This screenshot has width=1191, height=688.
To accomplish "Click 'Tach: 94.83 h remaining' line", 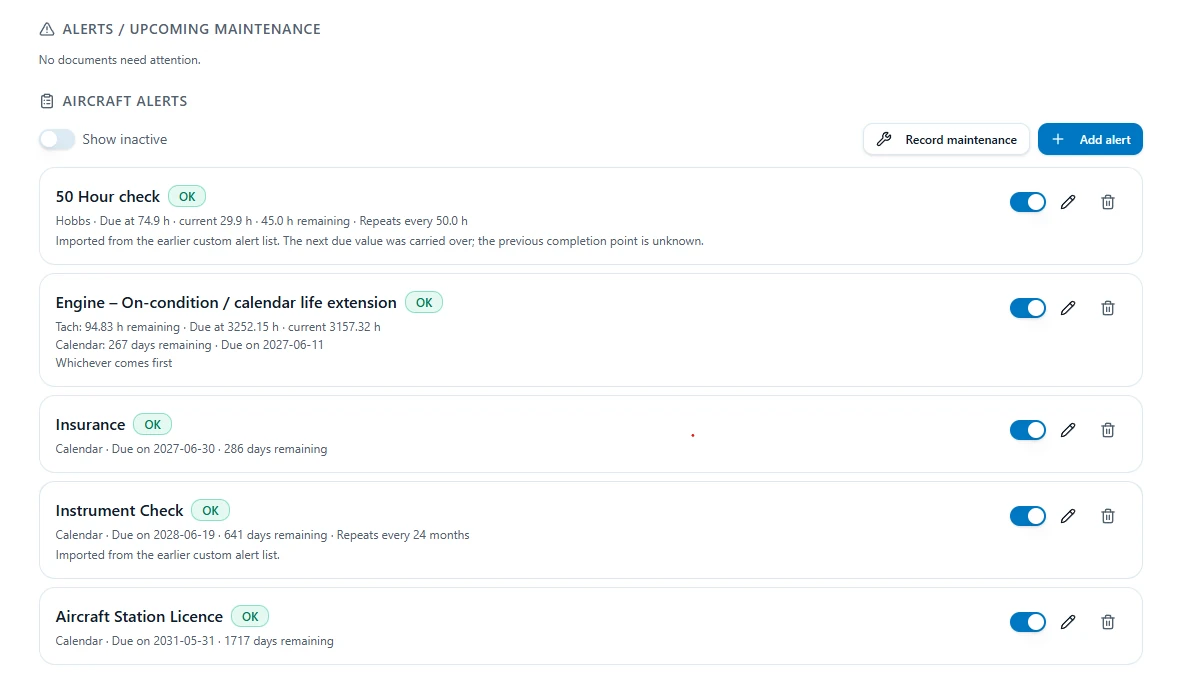I will 218,327.
